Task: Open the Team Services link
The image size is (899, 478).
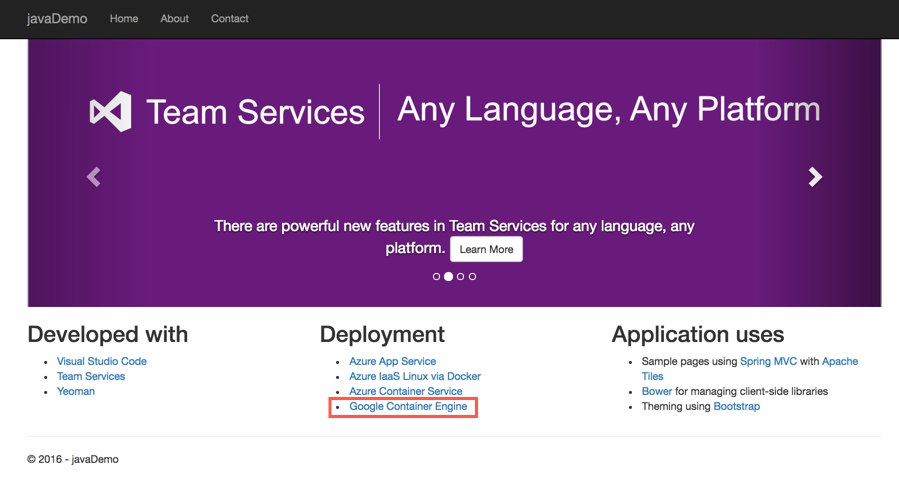Action: (x=91, y=376)
